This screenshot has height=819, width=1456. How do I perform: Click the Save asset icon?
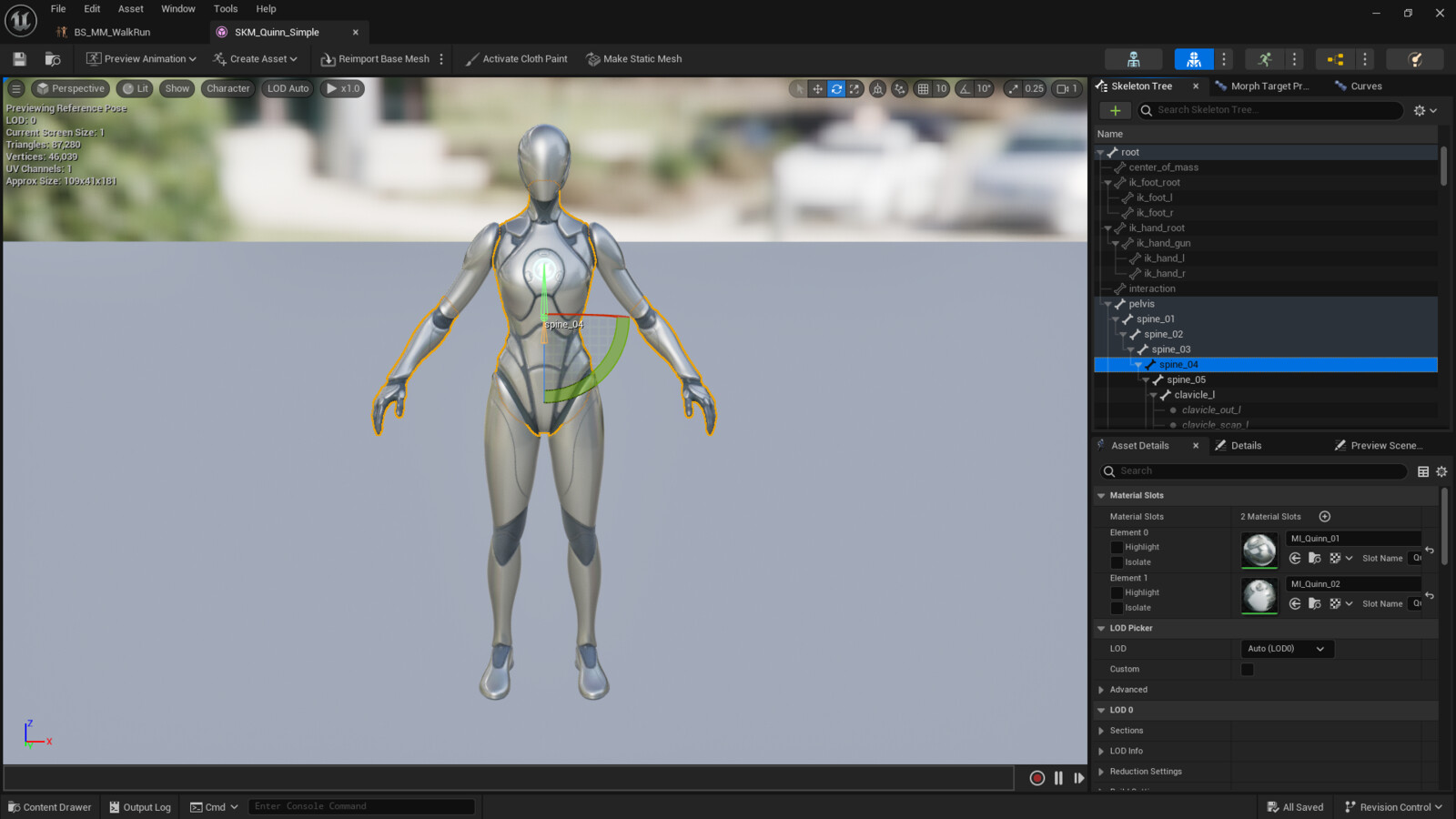[x=19, y=59]
